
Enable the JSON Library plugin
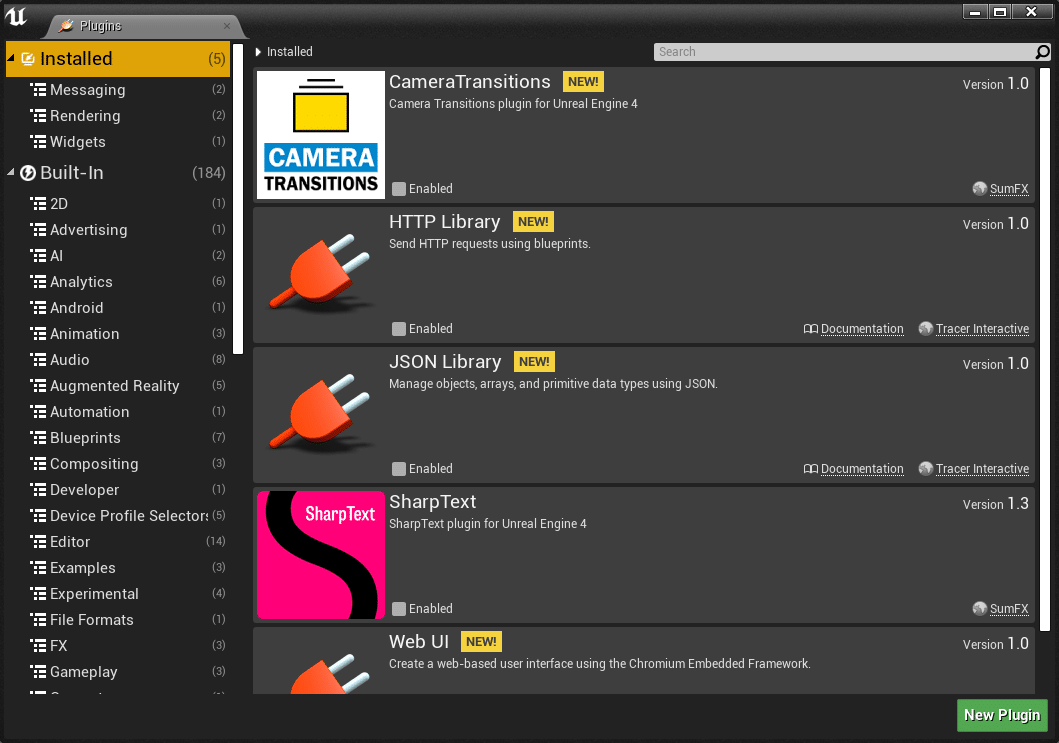(x=396, y=468)
